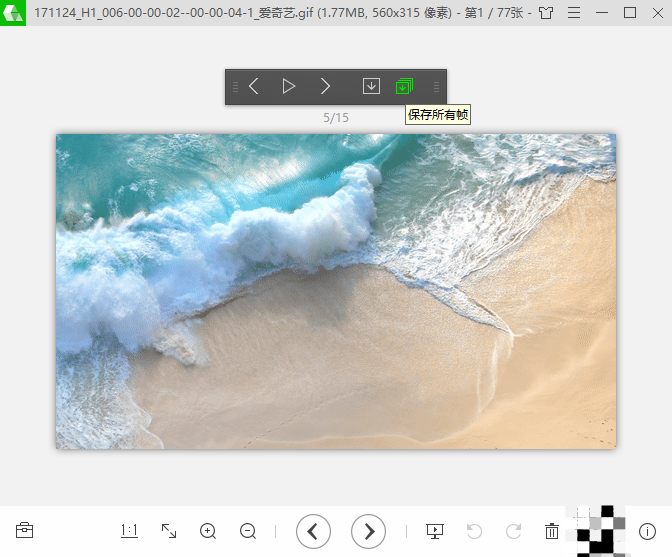Advance to next GIF frame
Screen dimensions: 672x557
pyautogui.click(x=325, y=87)
